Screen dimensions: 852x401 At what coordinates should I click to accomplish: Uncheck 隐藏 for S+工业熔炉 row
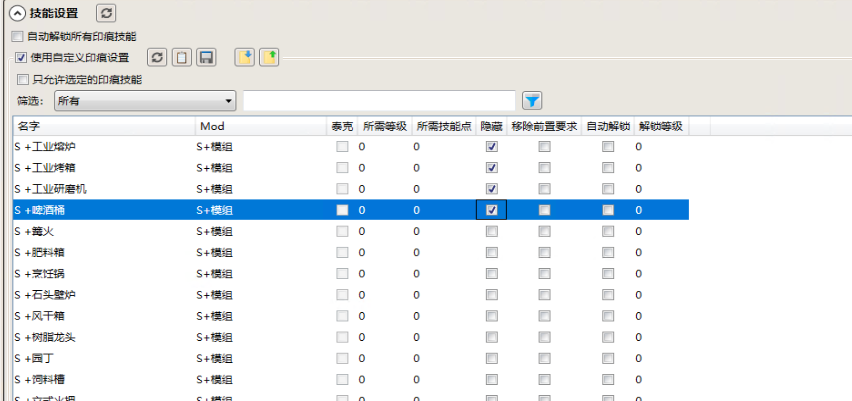pos(491,147)
